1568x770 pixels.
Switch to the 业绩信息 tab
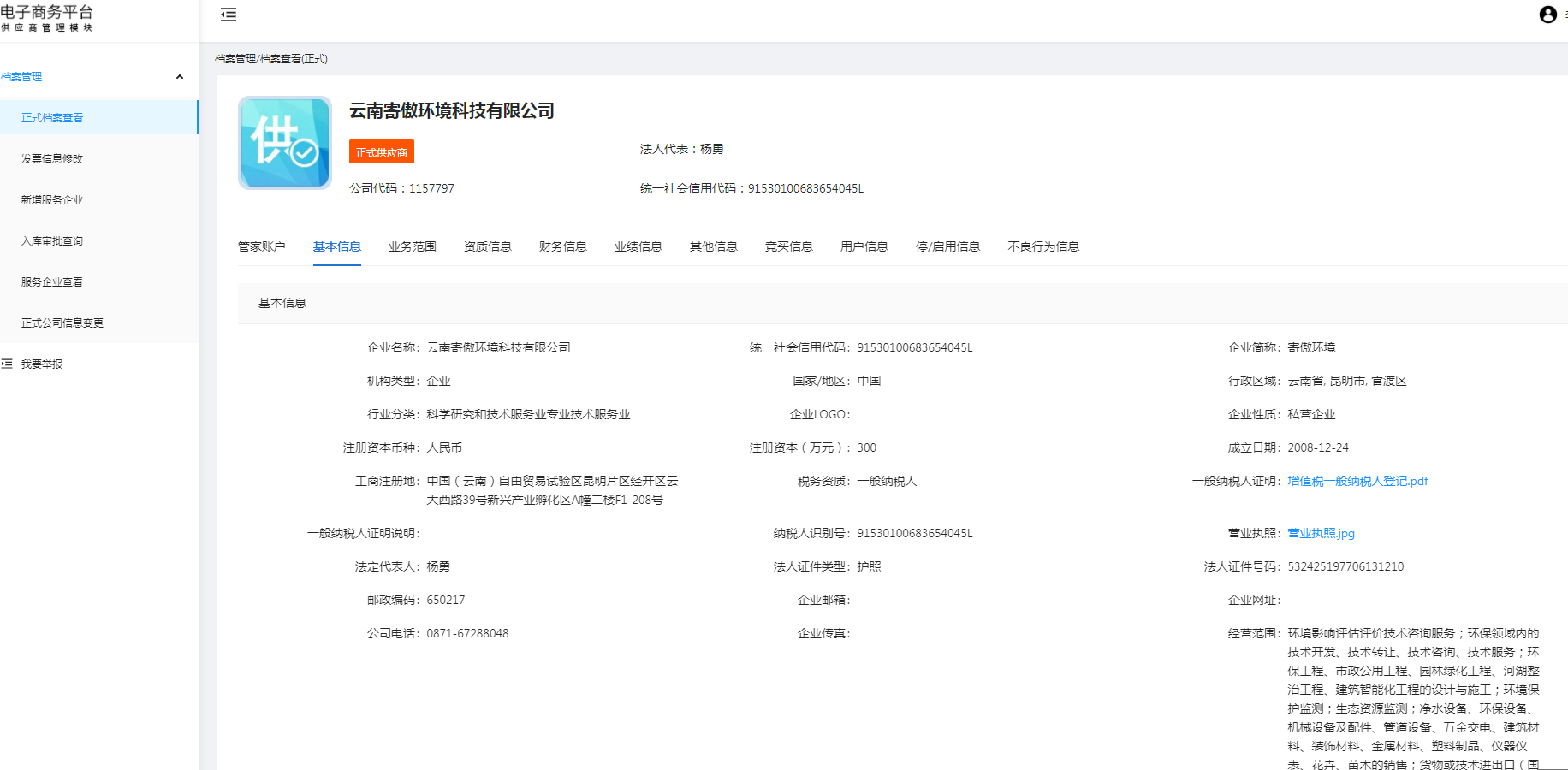[x=638, y=246]
